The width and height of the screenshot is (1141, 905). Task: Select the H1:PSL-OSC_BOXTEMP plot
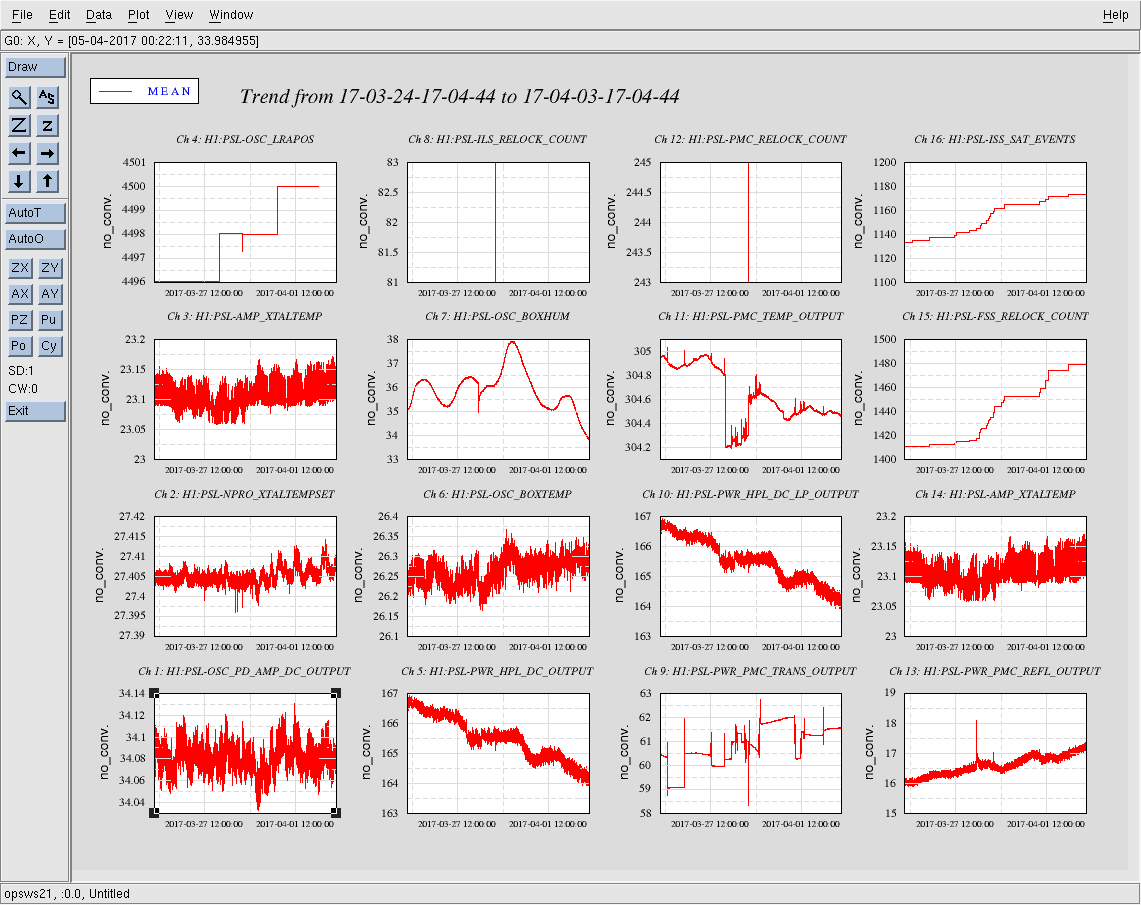point(498,576)
